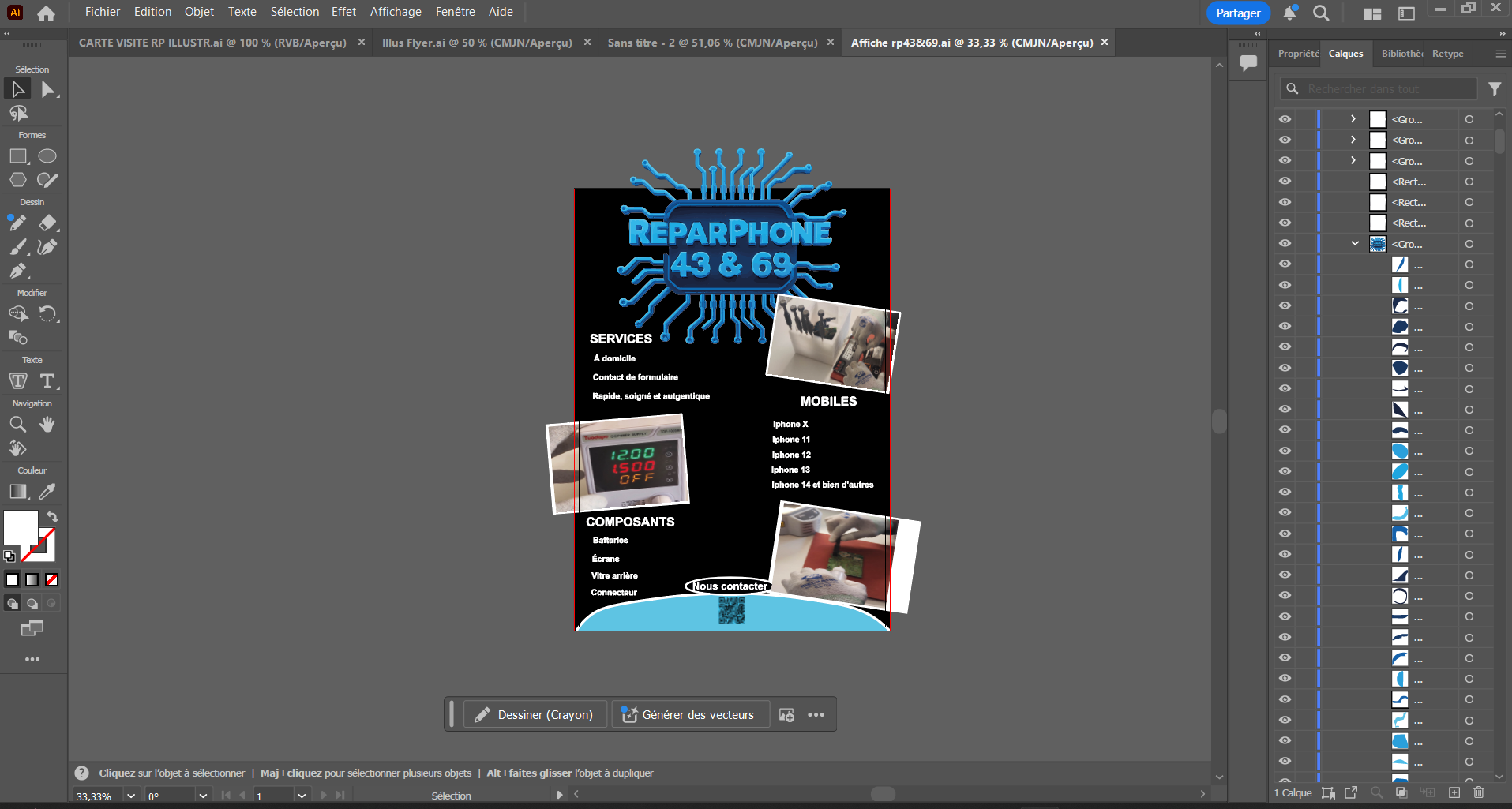Pick the Lasso selection tool
Viewport: 1512px width, 809px height.
click(18, 114)
